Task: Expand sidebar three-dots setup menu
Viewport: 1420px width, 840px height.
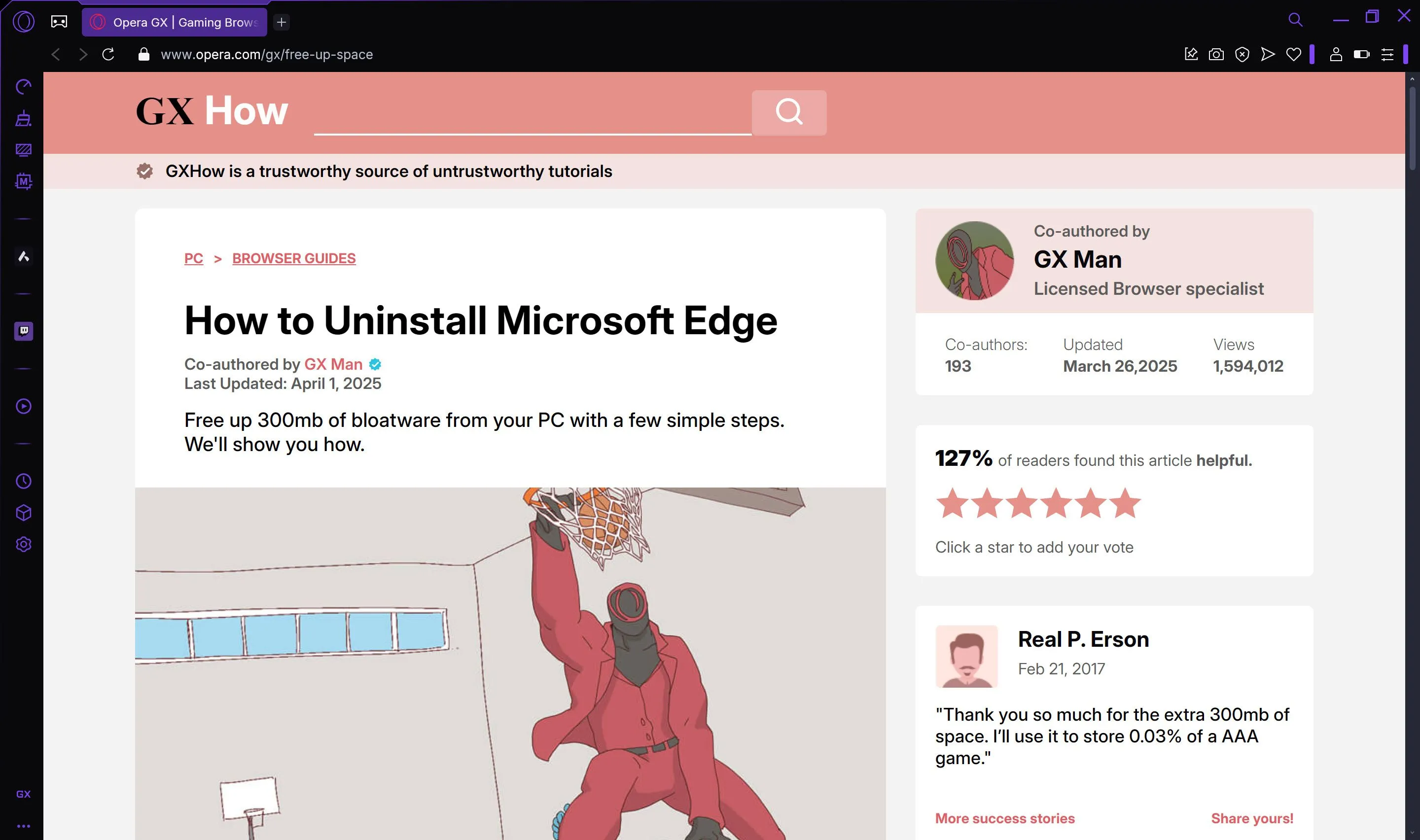Action: coord(23,826)
